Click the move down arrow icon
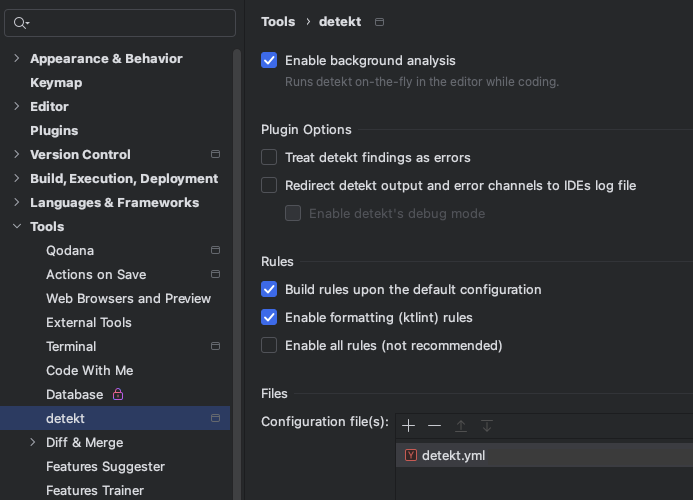This screenshot has width=693, height=500. (487, 426)
